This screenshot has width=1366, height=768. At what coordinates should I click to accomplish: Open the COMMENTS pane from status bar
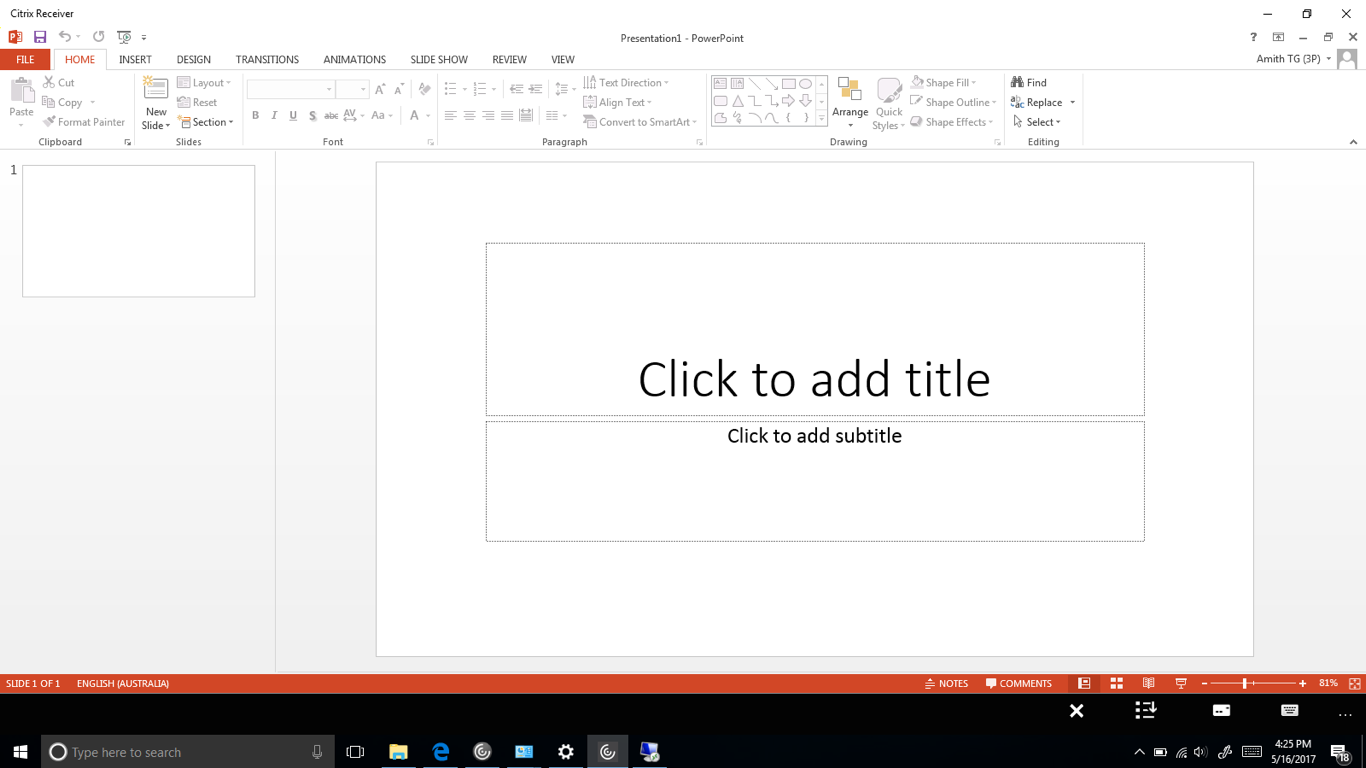coord(1019,683)
